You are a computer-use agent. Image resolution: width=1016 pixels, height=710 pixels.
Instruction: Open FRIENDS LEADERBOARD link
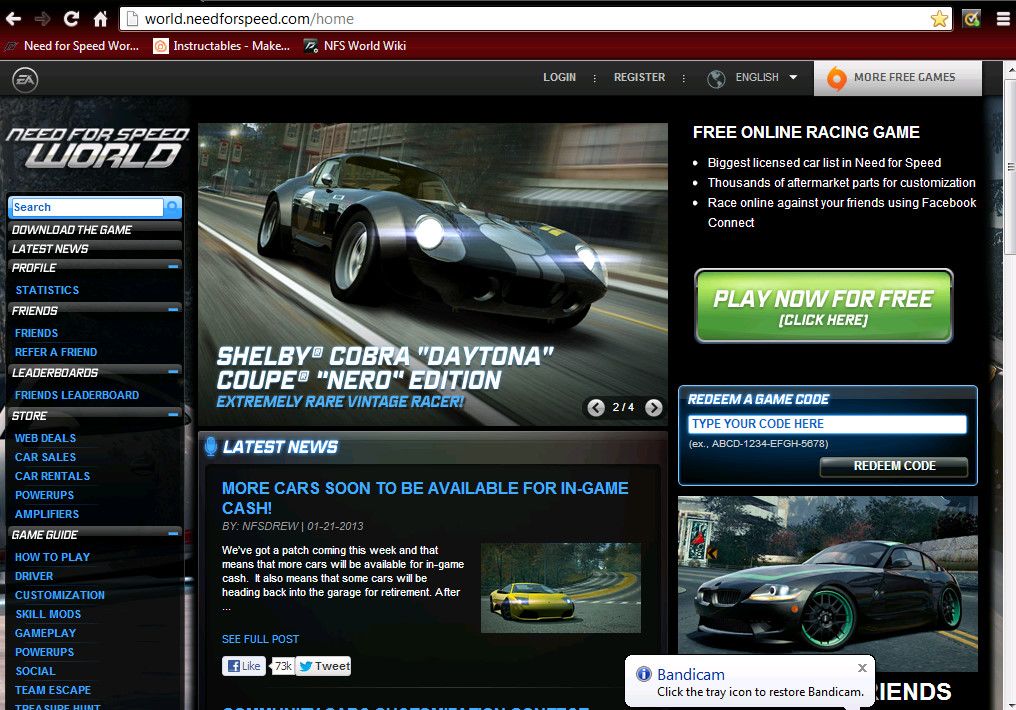point(77,395)
